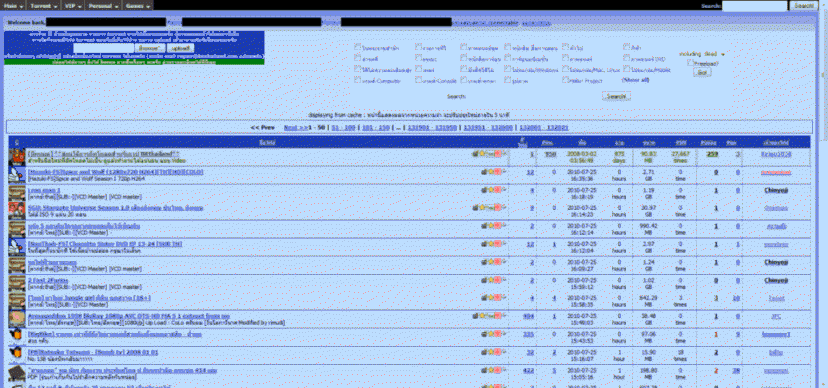Click the category thumbnail of the Chopatto Sister row

(17, 247)
